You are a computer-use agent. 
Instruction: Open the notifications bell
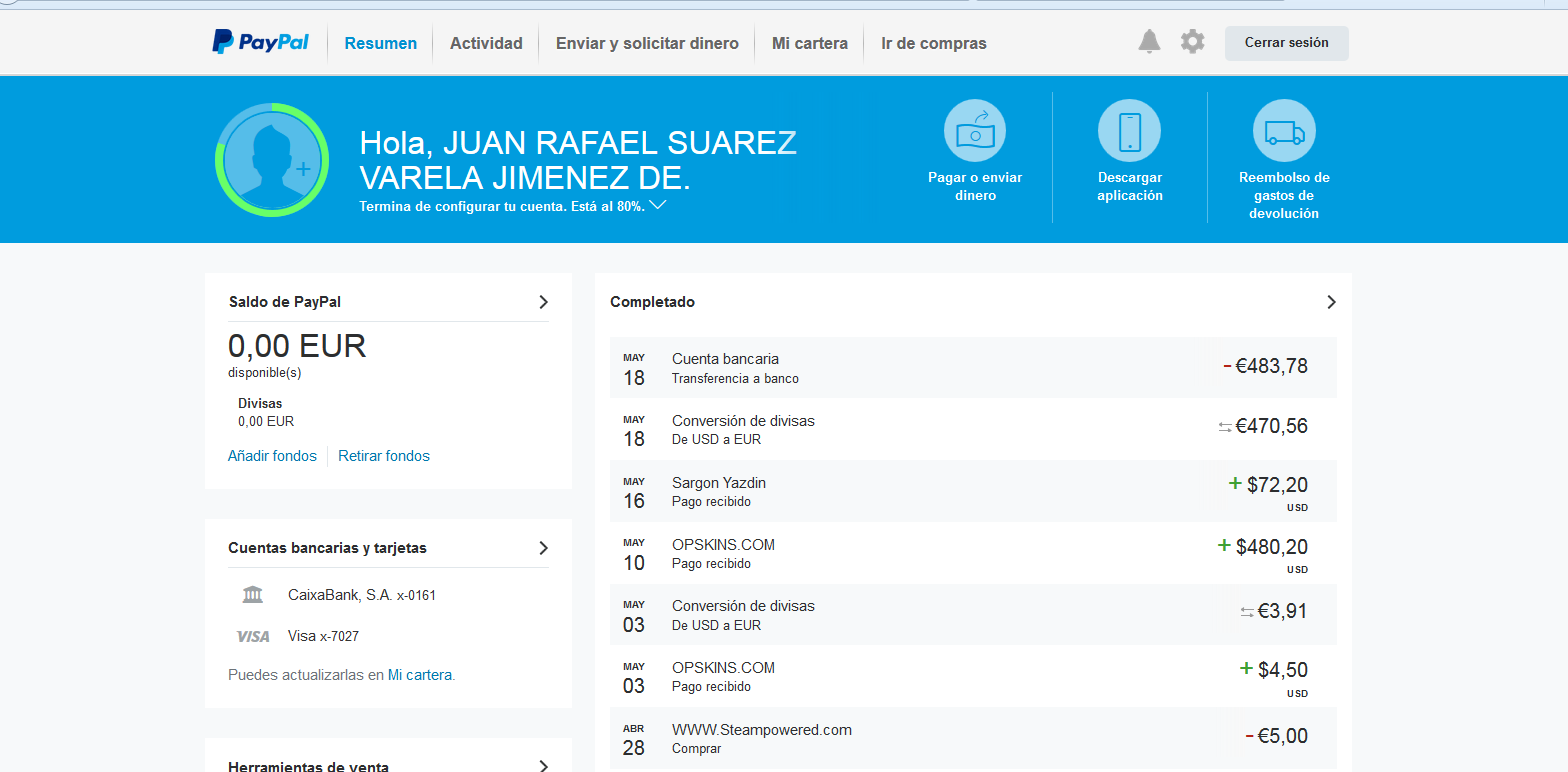1149,42
